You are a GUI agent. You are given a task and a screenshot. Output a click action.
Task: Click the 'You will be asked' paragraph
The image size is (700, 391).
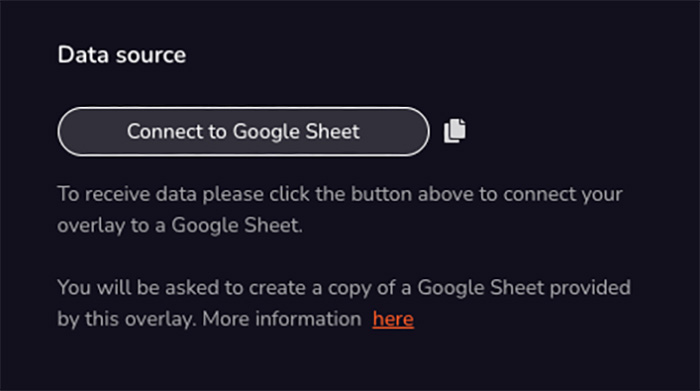[344, 304]
